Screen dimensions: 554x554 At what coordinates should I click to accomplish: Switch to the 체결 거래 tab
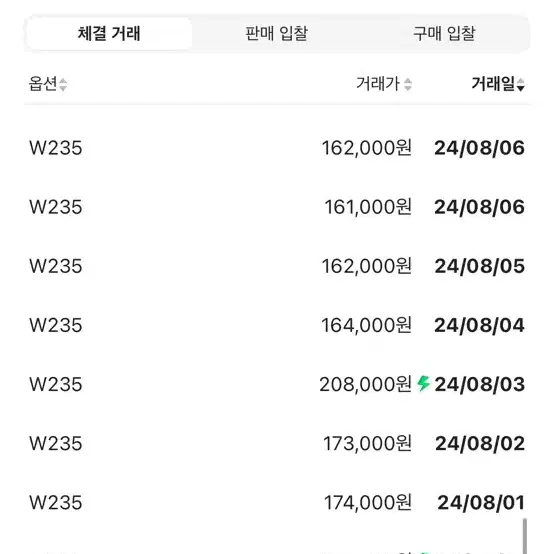coord(109,34)
